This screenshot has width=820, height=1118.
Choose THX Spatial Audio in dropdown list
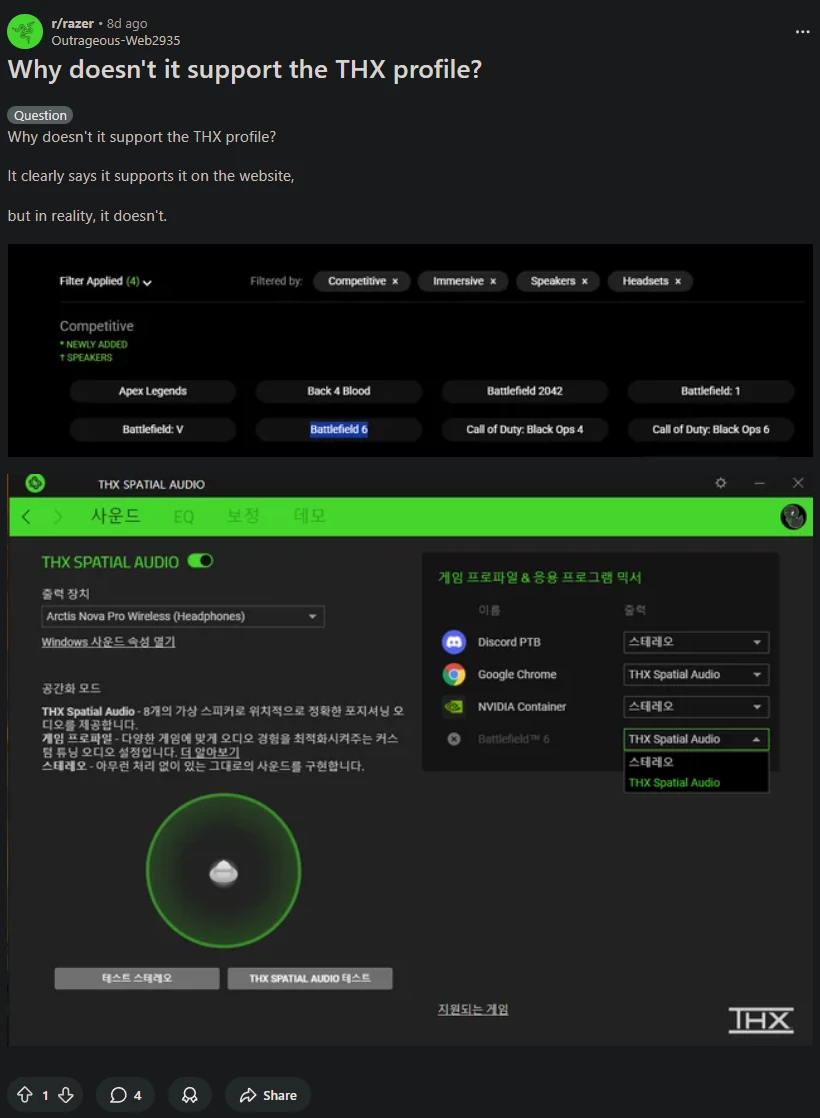[x=696, y=782]
